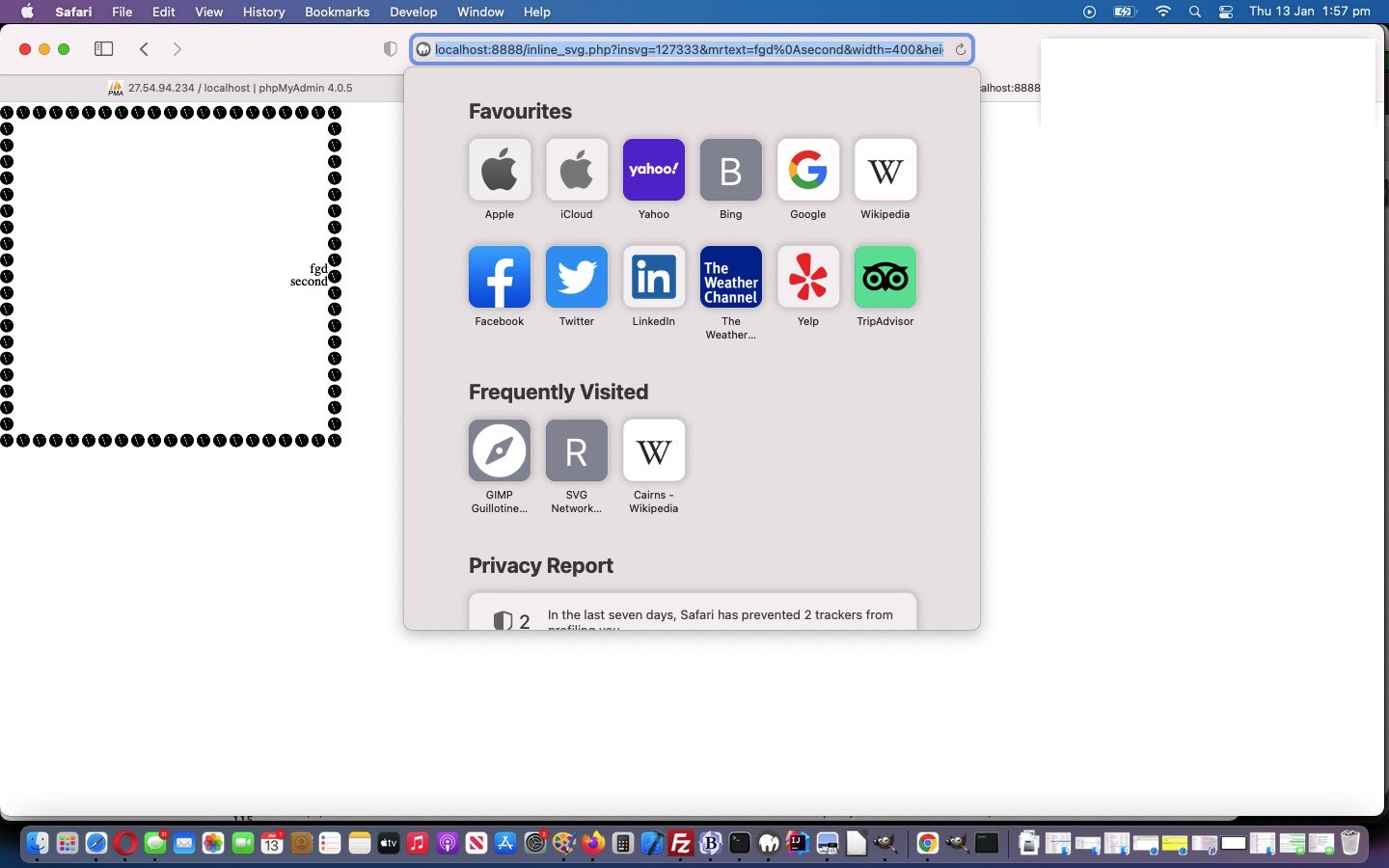
Task: Open FileZilla from the Dock
Action: (681, 843)
